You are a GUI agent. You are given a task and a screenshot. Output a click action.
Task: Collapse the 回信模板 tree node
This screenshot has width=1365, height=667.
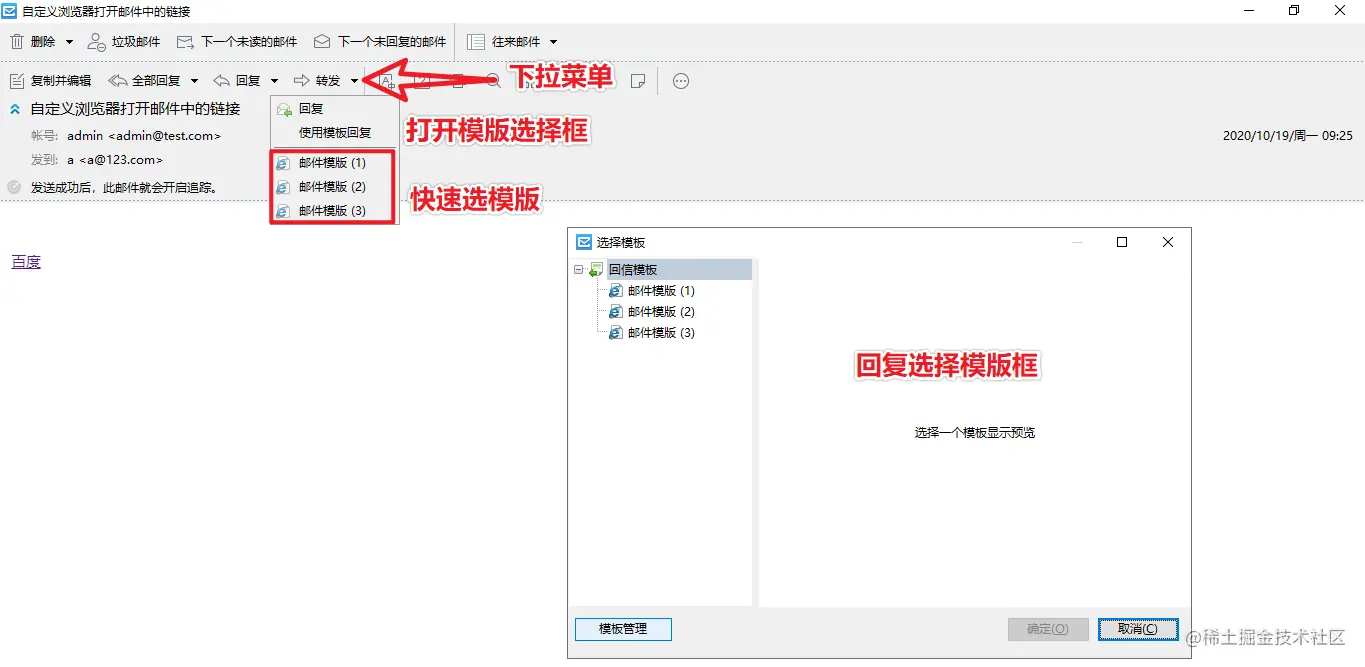point(579,270)
